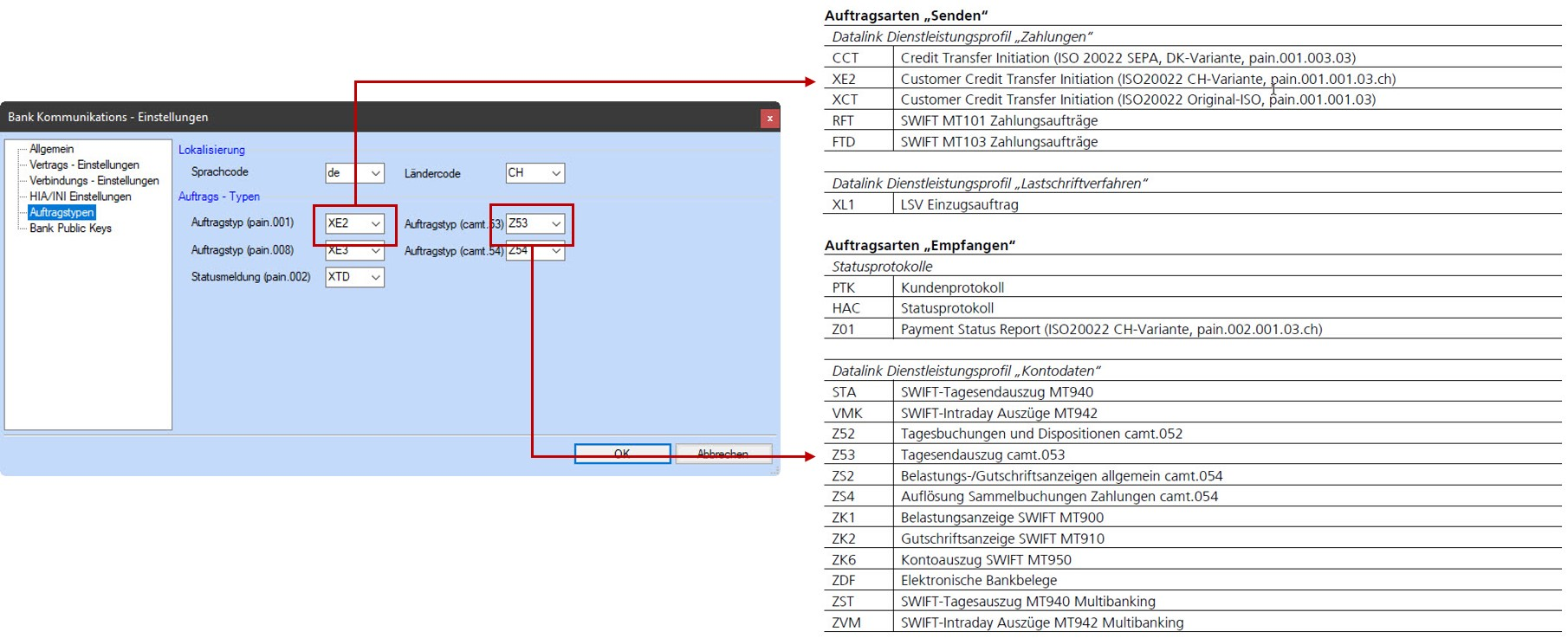This screenshot has height=638, width=1568.
Task: Open Bank Public Keys tree entry
Action: pos(70,229)
